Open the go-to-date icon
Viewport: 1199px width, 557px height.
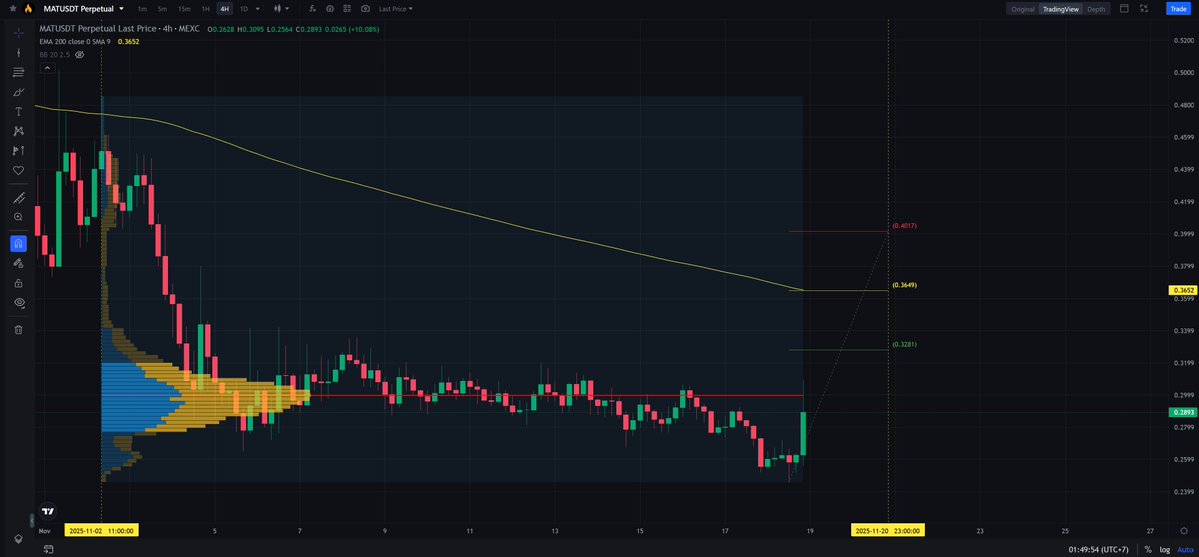48,549
